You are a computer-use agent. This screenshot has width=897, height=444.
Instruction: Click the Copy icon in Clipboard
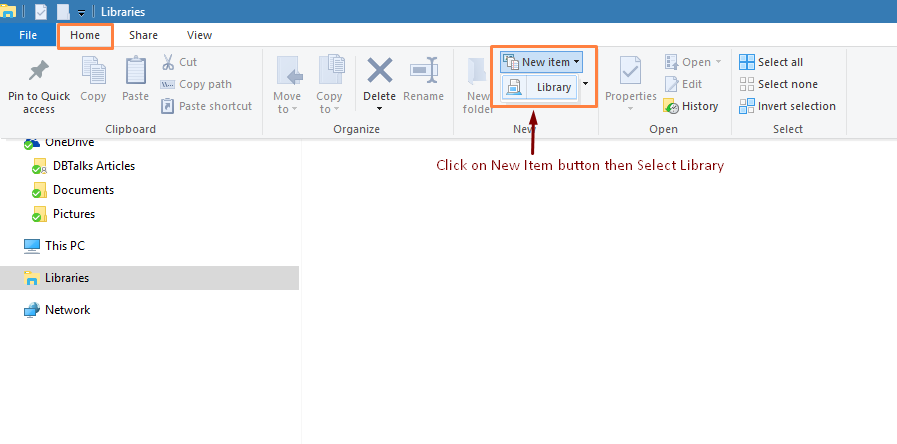(93, 70)
